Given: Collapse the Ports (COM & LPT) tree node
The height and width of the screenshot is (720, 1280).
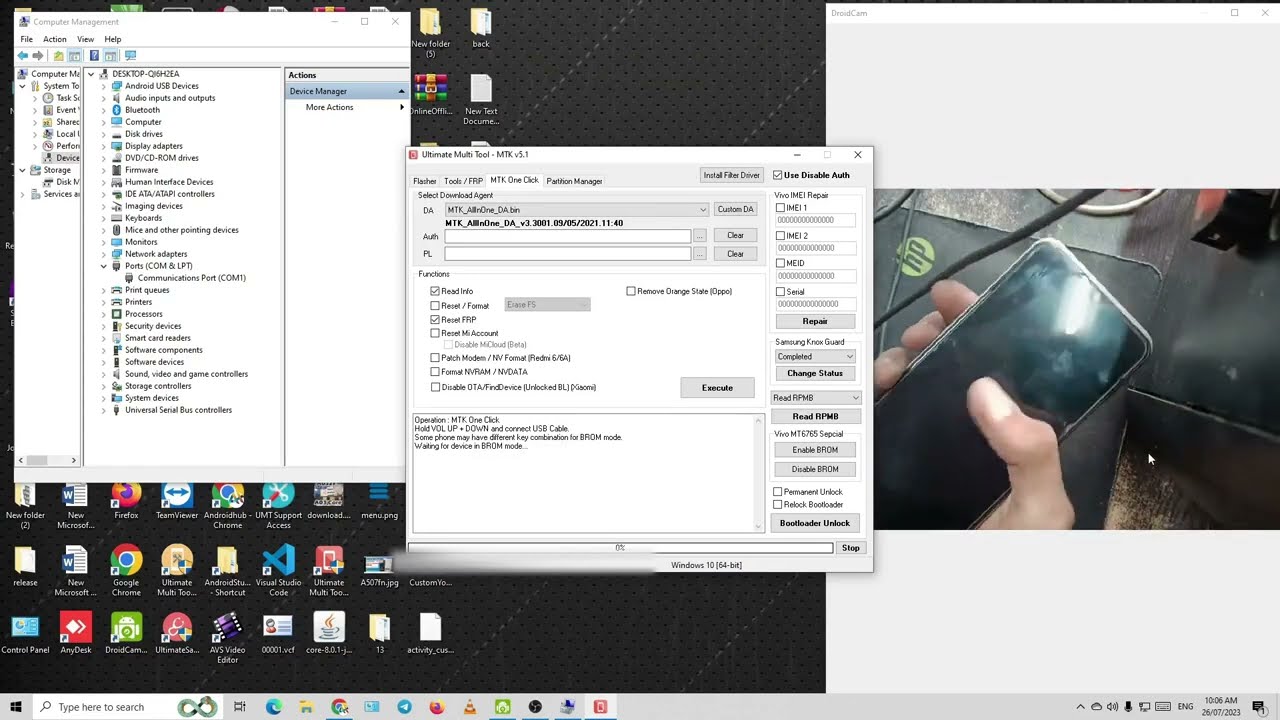Looking at the screenshot, I should (104, 268).
